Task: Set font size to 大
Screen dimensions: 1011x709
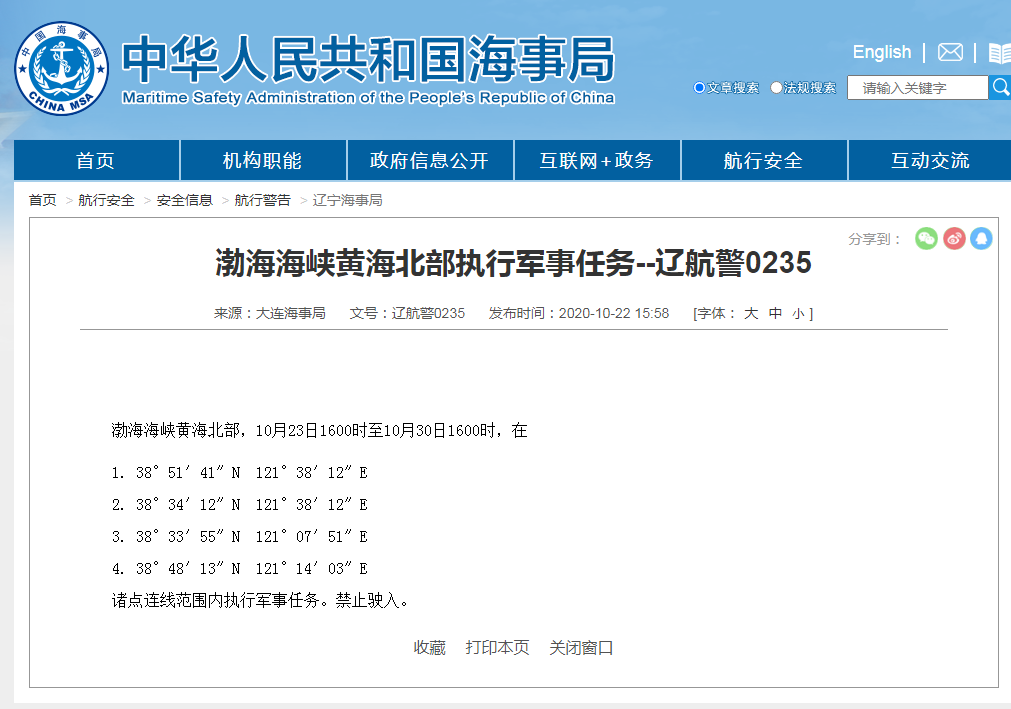Action: point(751,313)
